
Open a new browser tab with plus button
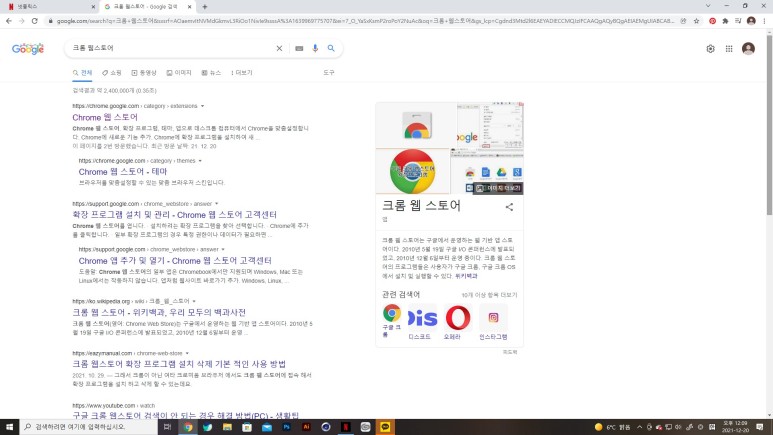click(x=205, y=7)
